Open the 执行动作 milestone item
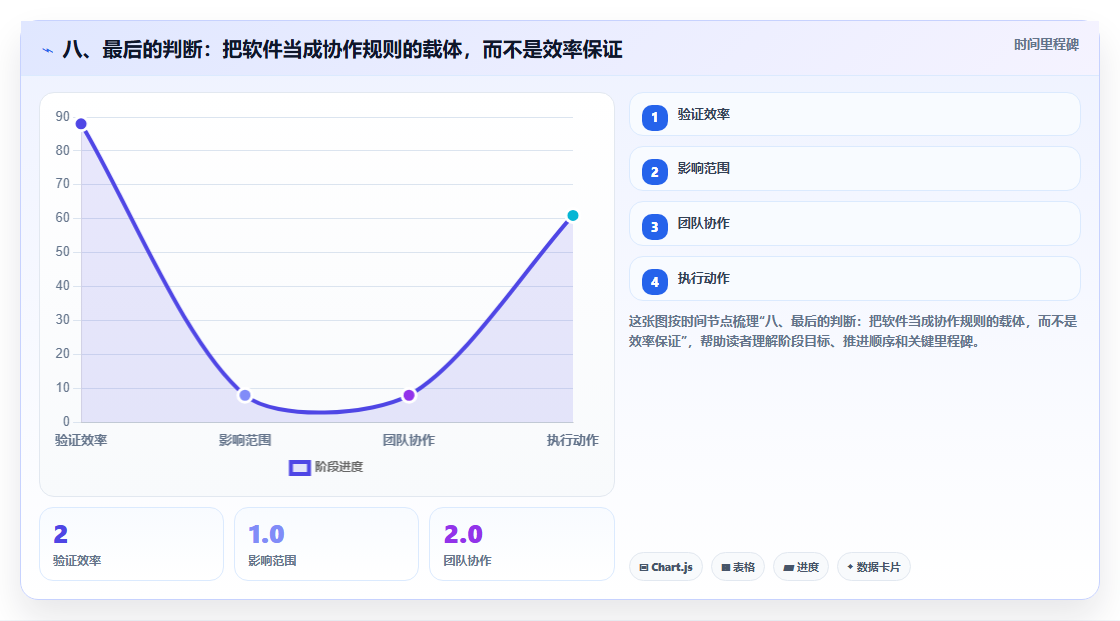Screen dimensions: 1120x621 (x=854, y=279)
